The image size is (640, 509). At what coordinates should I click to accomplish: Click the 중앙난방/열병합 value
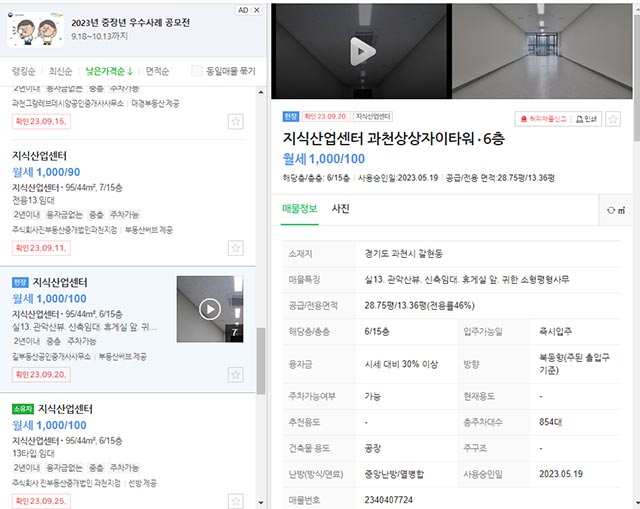point(394,474)
